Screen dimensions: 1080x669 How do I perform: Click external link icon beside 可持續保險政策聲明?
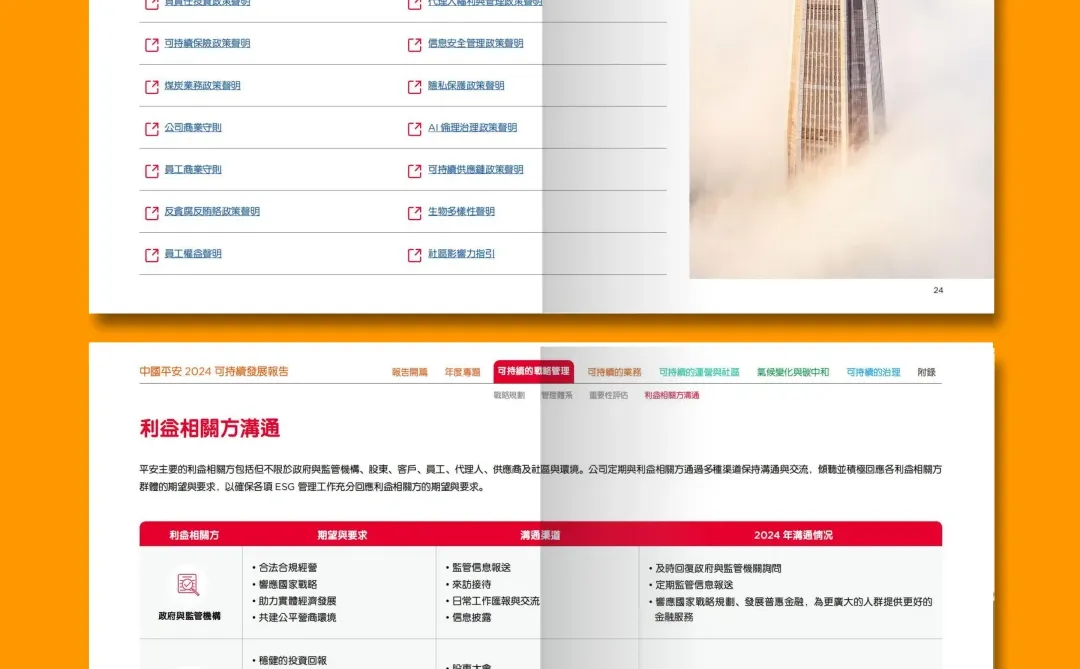[x=150, y=44]
